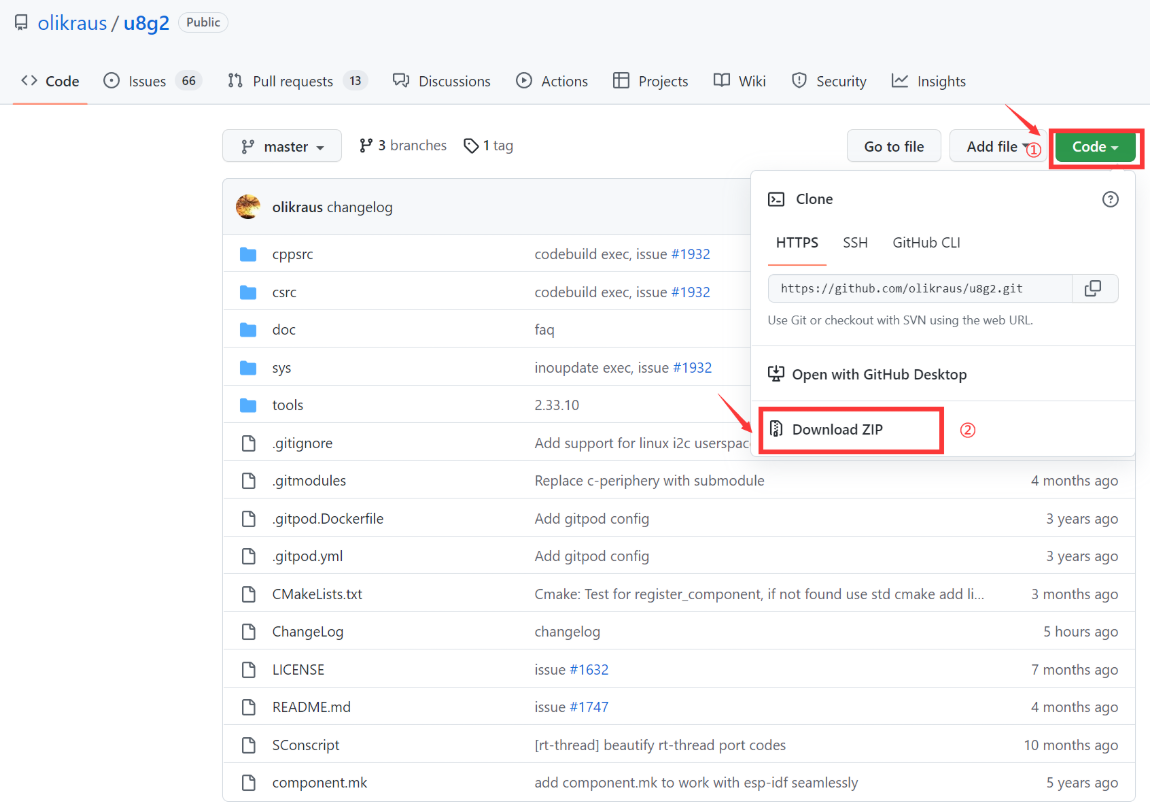The image size is (1155, 802).
Task: Select the clone URL text field
Action: pos(919,289)
